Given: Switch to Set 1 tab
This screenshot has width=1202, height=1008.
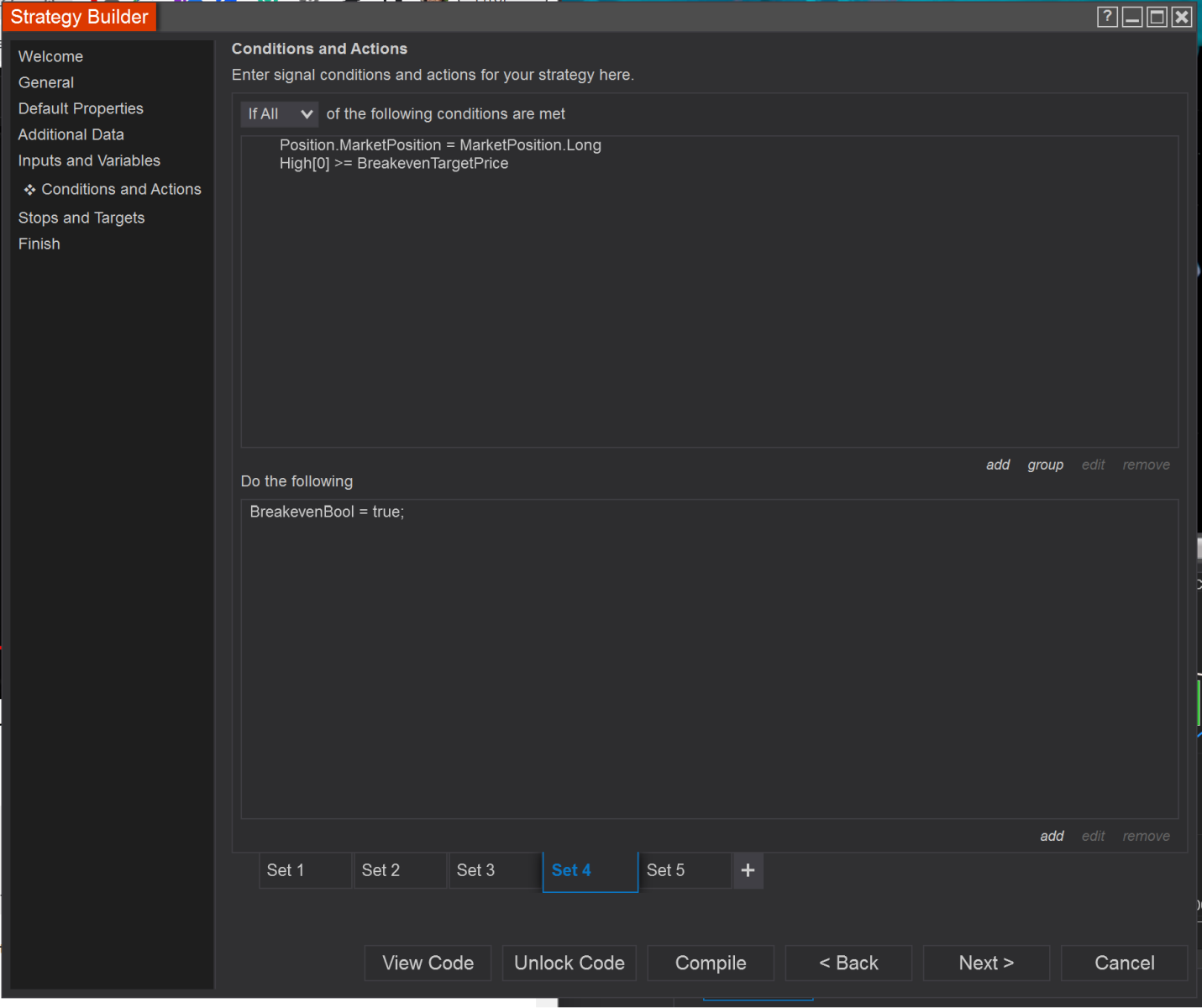Looking at the screenshot, I should click(x=305, y=870).
